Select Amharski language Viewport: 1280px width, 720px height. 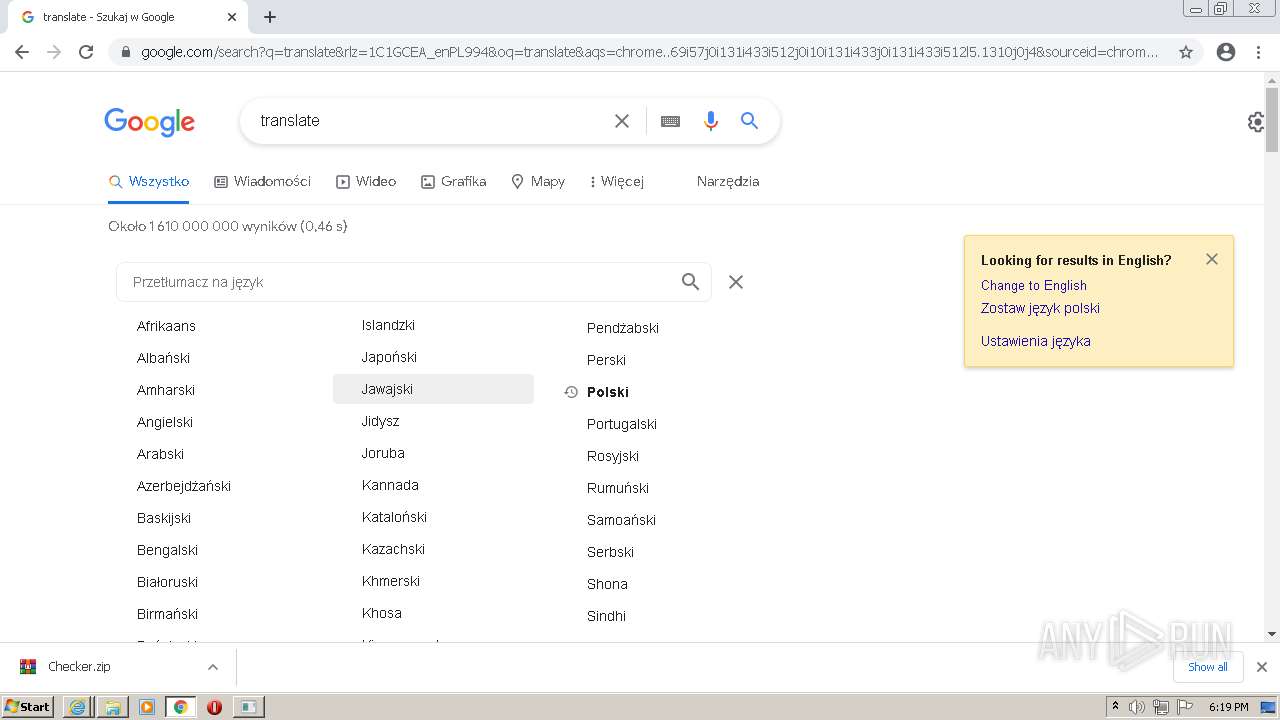coord(166,390)
